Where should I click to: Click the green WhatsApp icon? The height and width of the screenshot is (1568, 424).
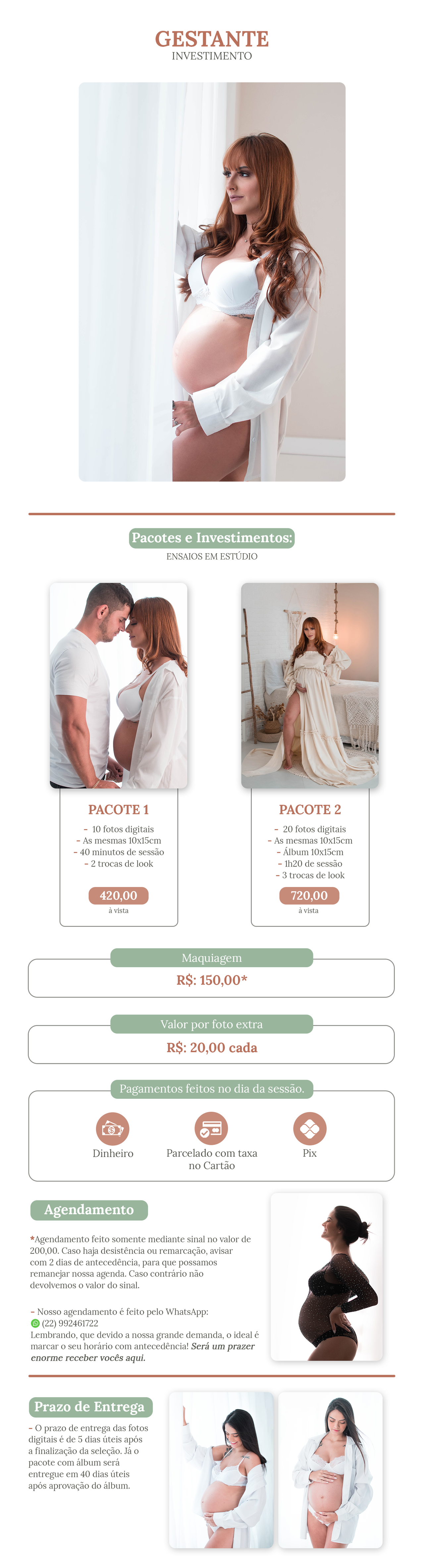pyautogui.click(x=35, y=1323)
